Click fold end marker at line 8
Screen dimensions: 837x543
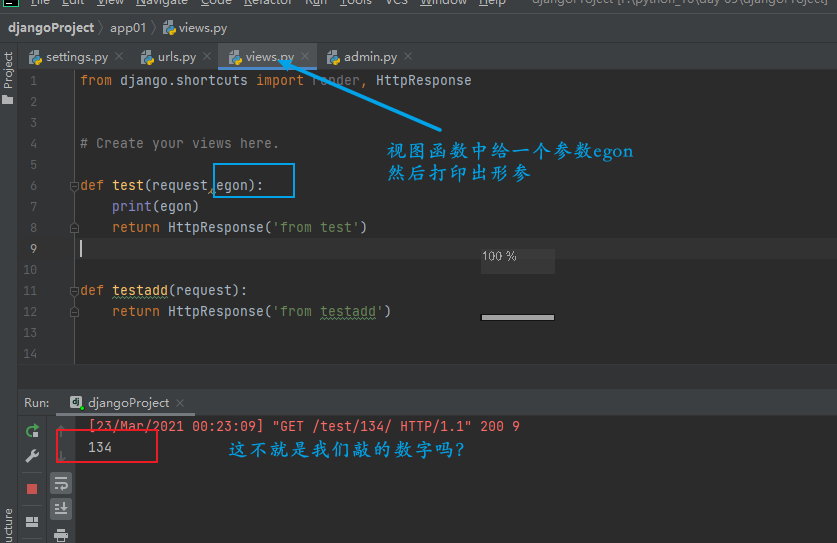pyautogui.click(x=74, y=228)
